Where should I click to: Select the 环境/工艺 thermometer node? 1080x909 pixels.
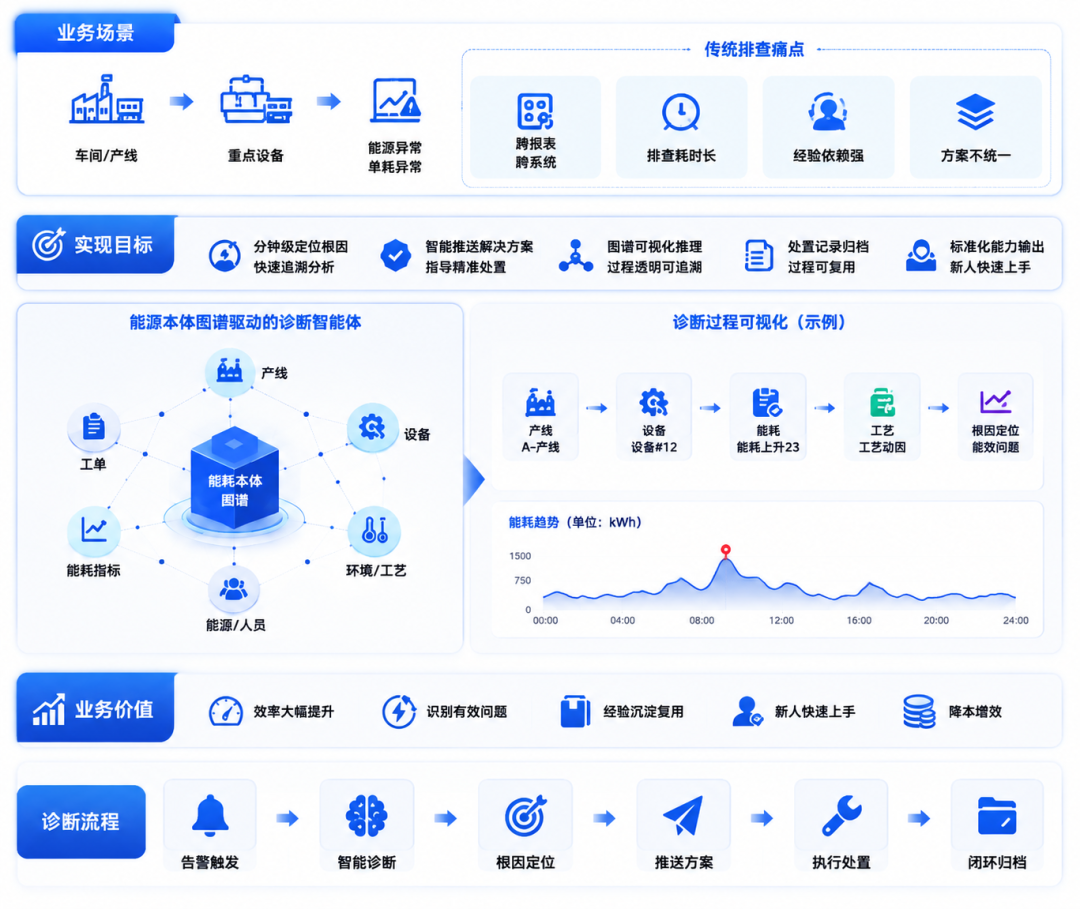(375, 530)
